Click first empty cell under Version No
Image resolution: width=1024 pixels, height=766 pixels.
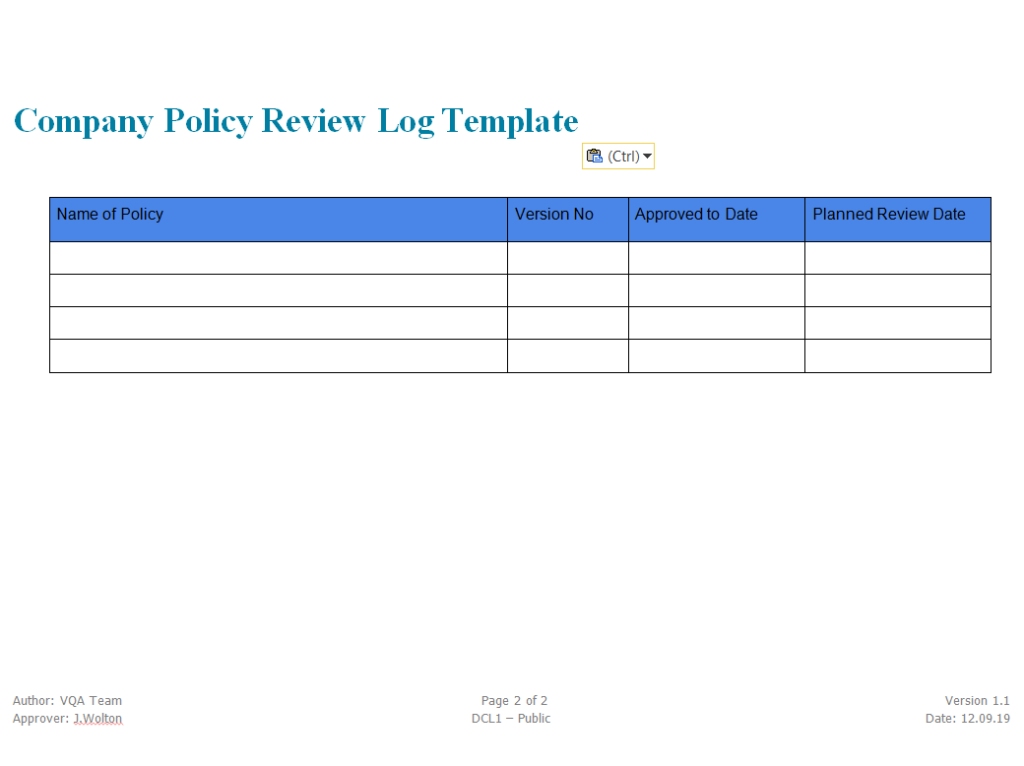pos(567,258)
